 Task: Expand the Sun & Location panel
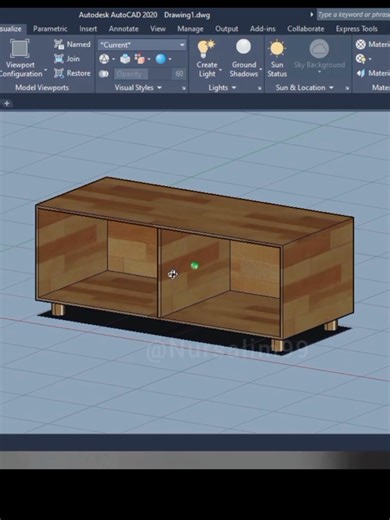pos(304,88)
